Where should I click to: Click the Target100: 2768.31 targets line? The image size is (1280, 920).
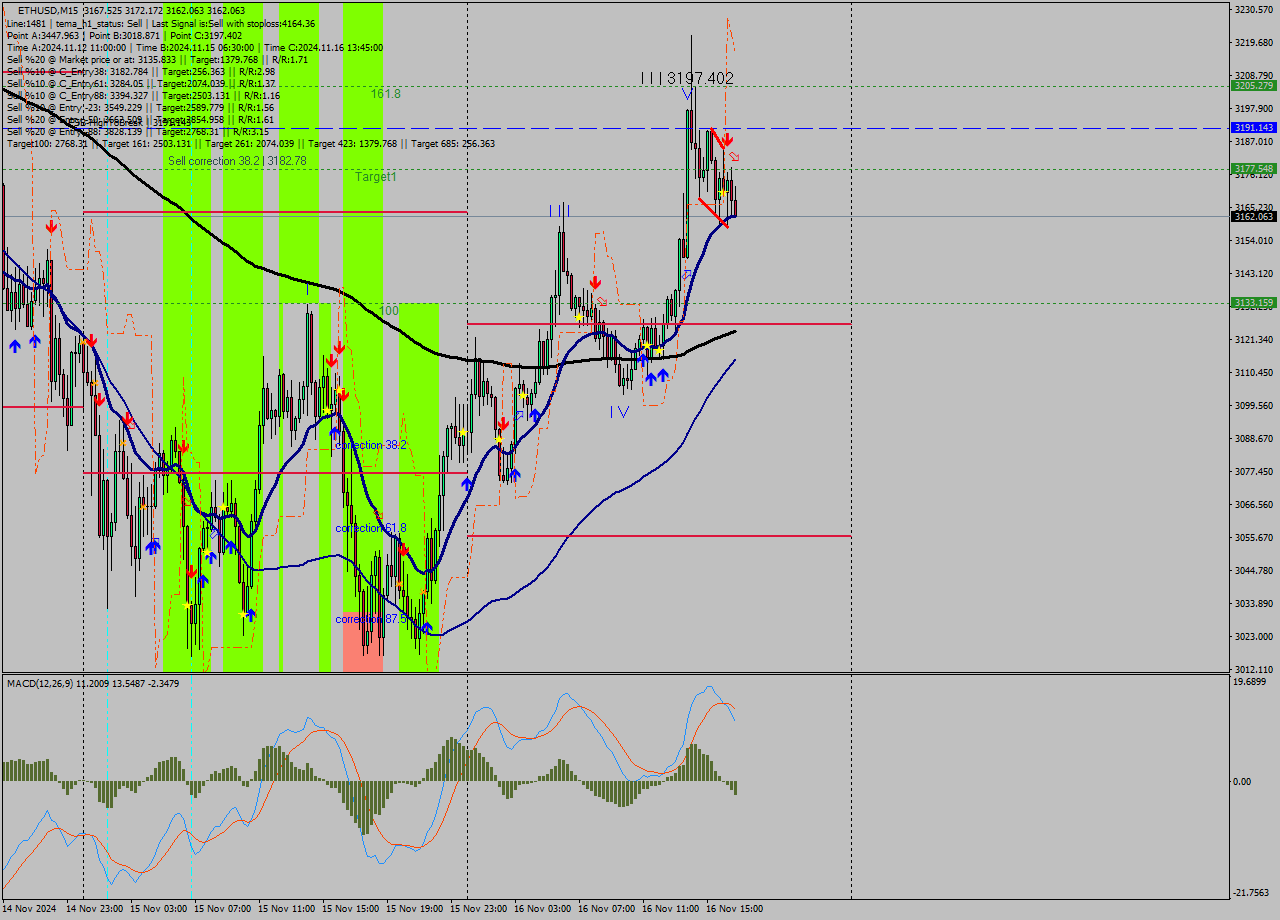250,144
